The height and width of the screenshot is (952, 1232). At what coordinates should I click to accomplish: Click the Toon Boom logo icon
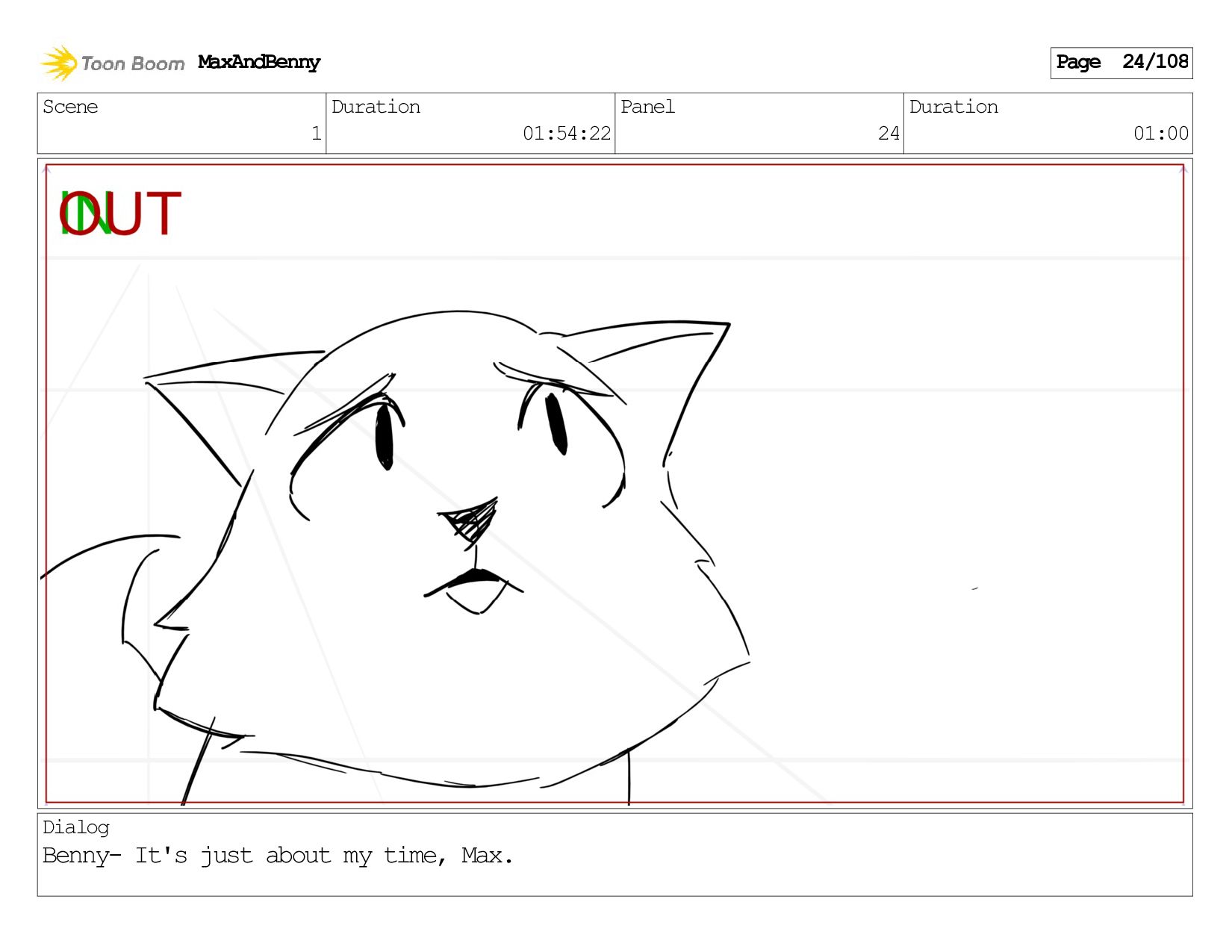(x=59, y=63)
